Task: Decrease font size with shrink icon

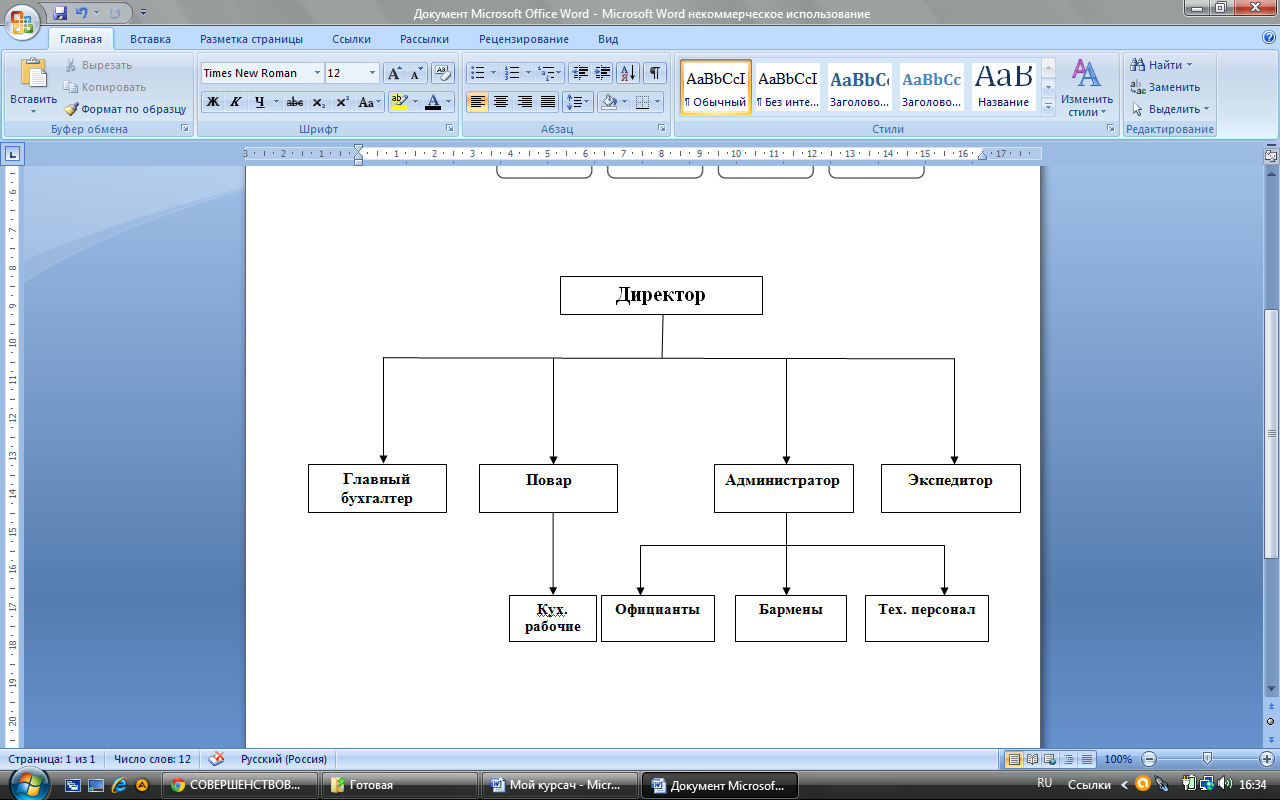Action: click(417, 73)
